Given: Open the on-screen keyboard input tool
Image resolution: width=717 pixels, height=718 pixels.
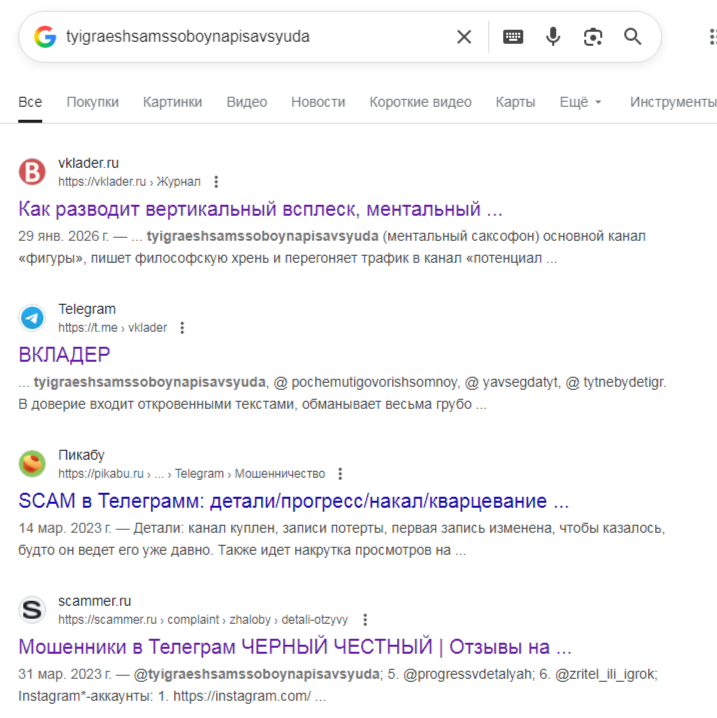Looking at the screenshot, I should 513,37.
